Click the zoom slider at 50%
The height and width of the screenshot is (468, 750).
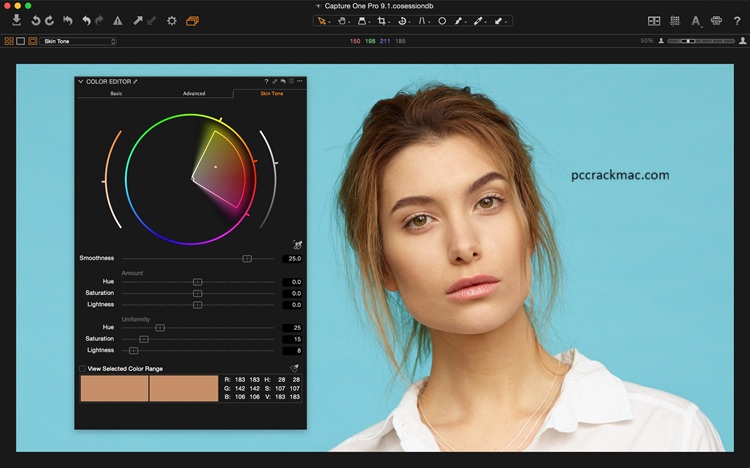(x=688, y=41)
